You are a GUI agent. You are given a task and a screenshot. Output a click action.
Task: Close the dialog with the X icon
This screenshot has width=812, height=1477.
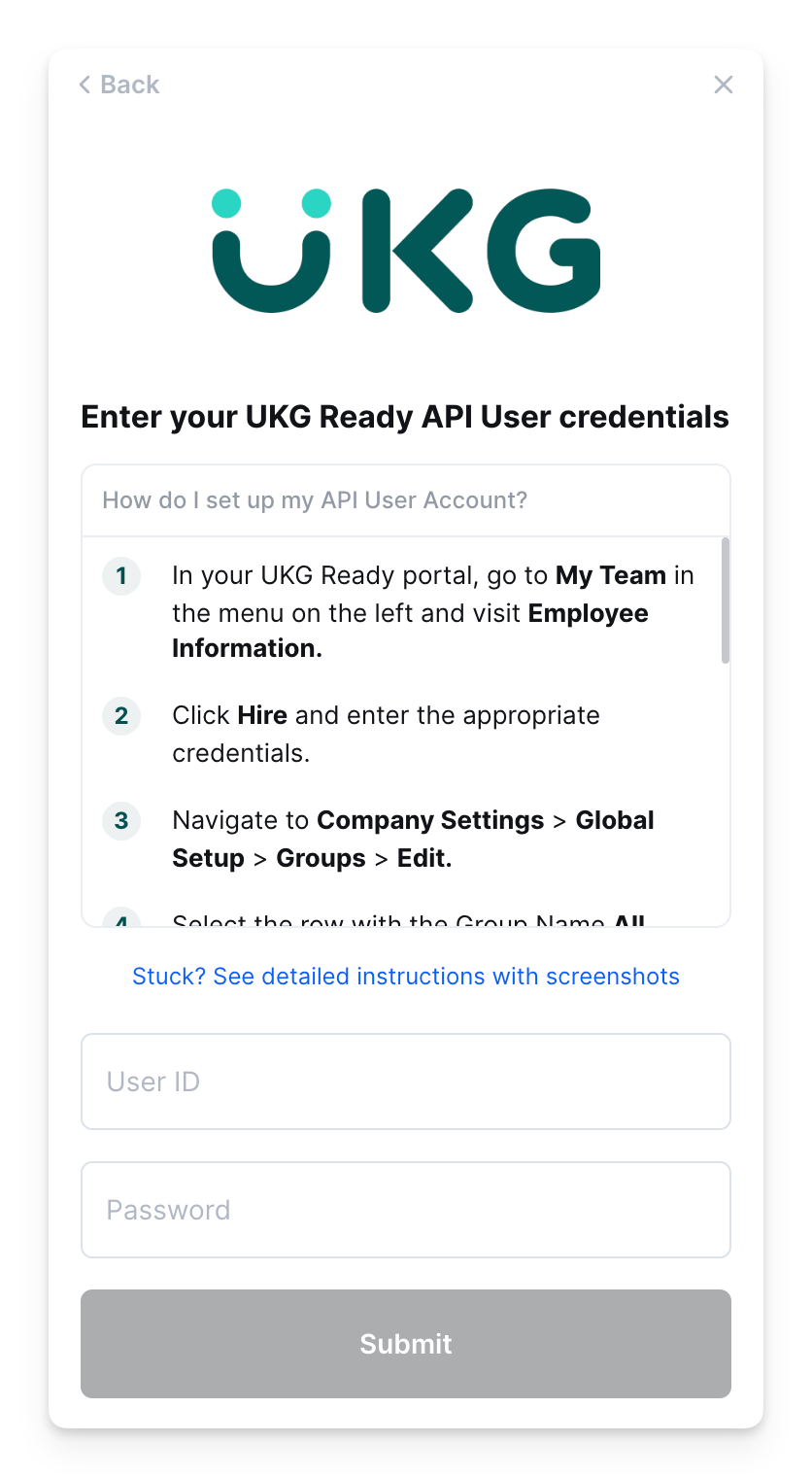point(724,85)
